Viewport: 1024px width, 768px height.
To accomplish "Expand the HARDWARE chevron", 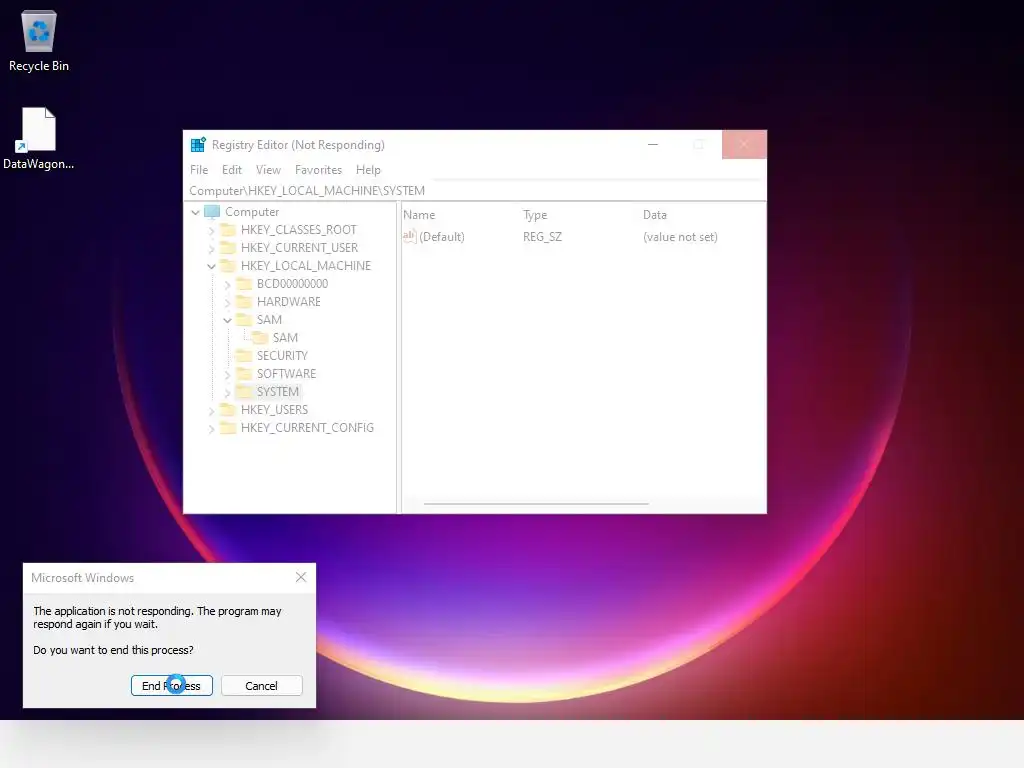I will (227, 302).
